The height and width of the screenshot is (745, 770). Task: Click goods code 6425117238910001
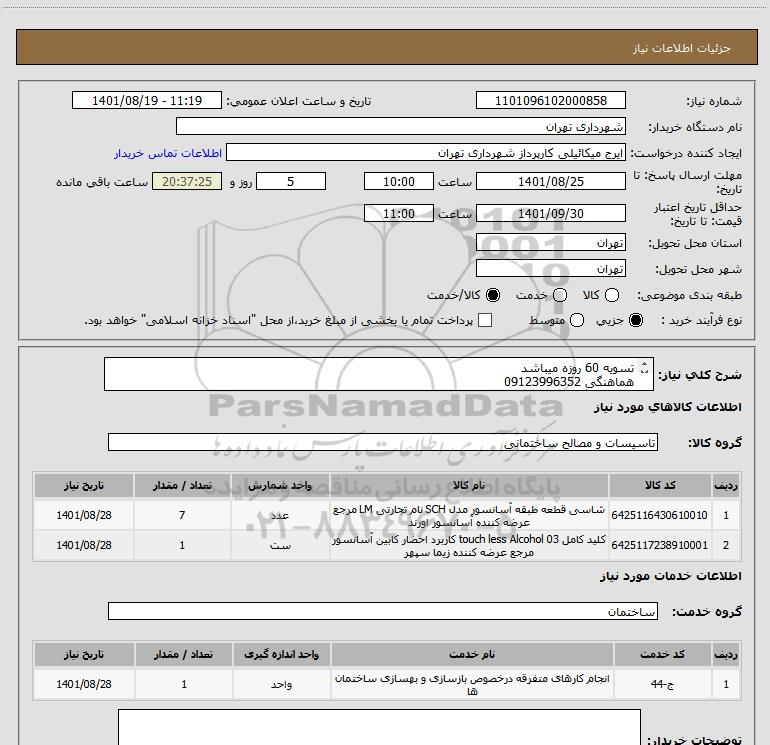(659, 545)
